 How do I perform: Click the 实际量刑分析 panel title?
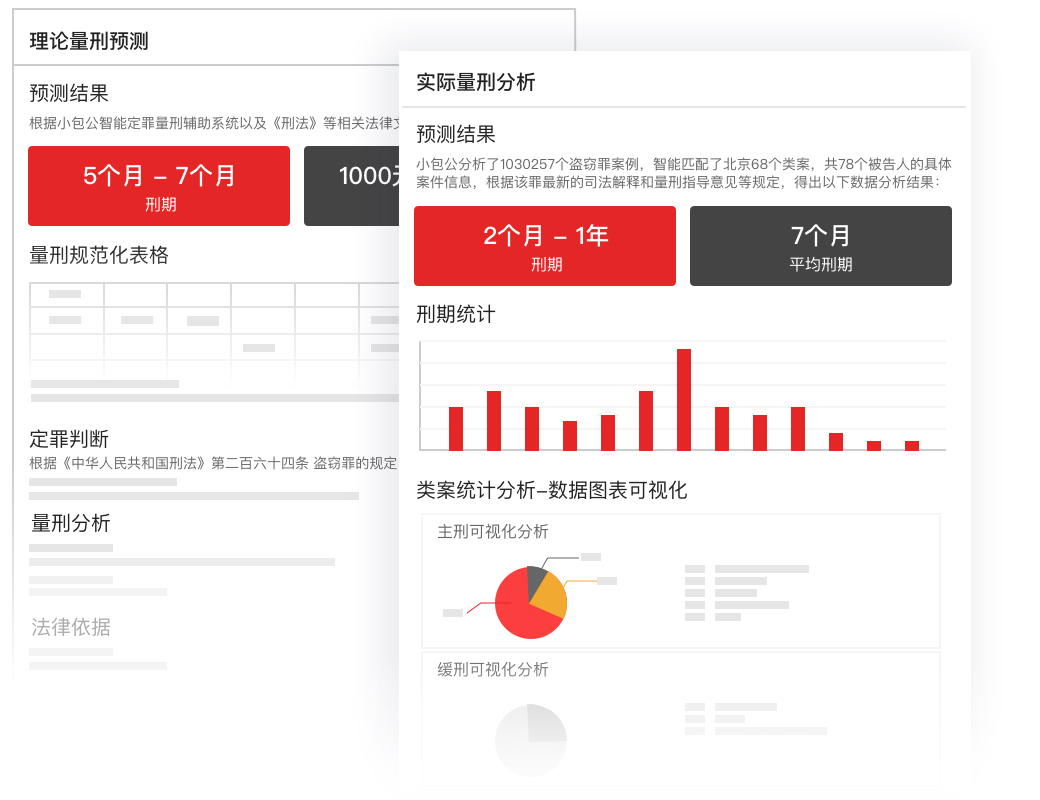[x=476, y=82]
